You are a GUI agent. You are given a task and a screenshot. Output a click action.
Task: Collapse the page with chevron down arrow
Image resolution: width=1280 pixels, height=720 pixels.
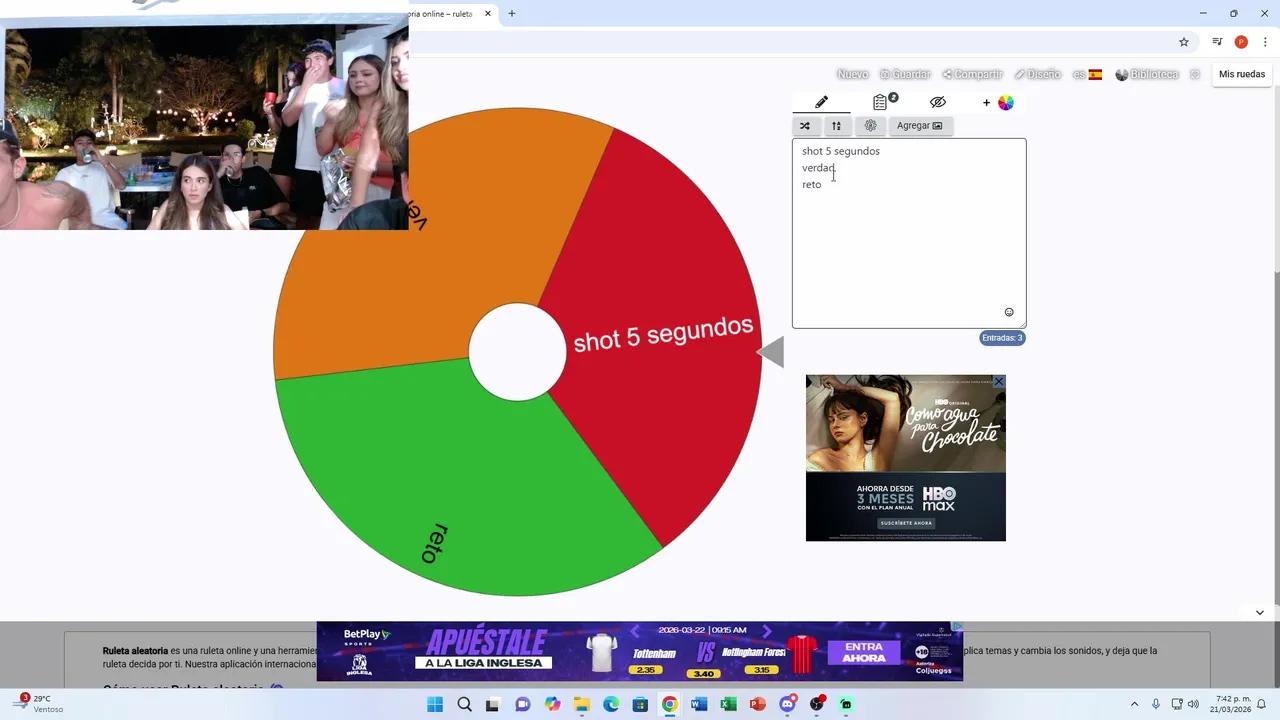pyautogui.click(x=1259, y=613)
